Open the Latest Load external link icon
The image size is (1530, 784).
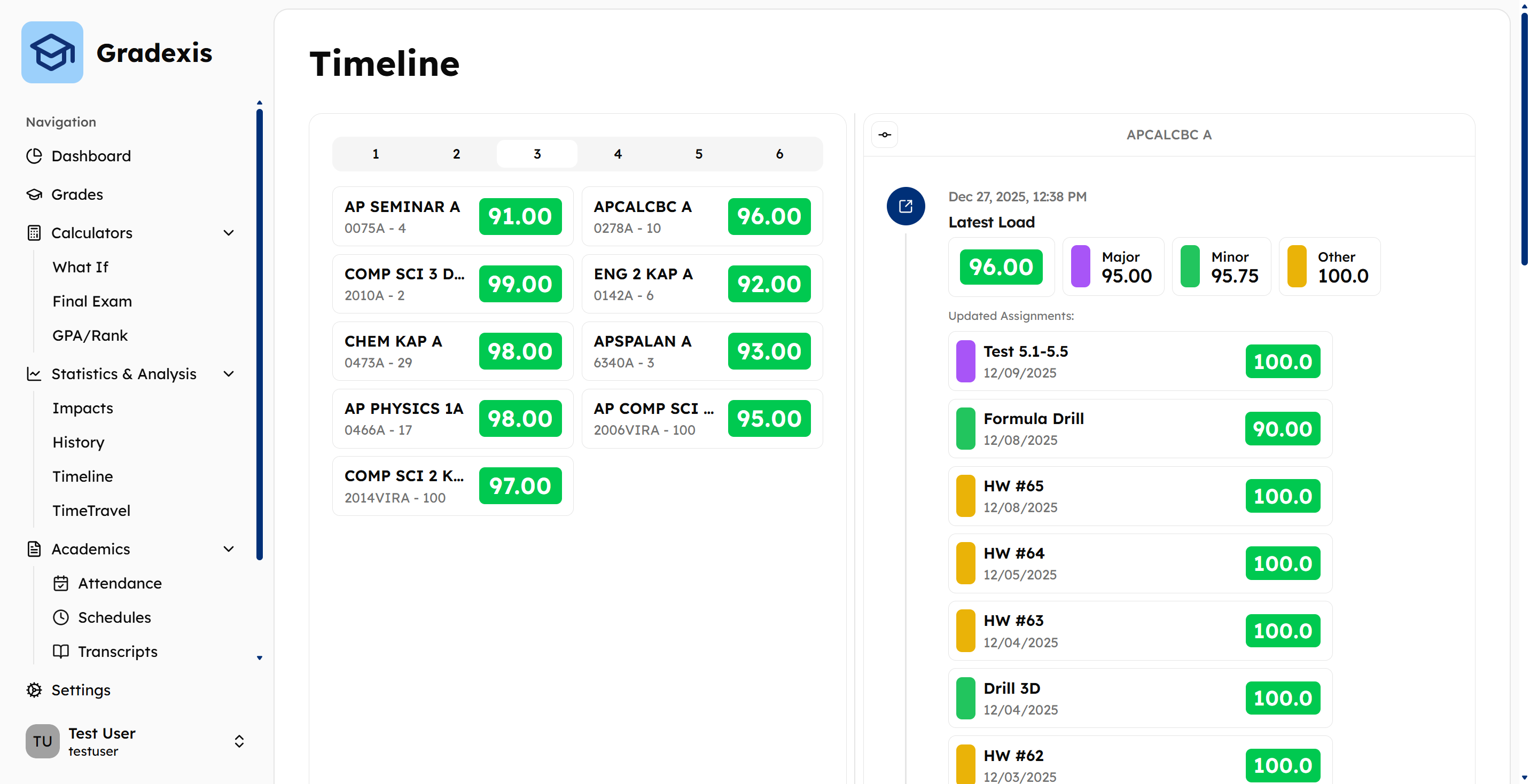905,206
